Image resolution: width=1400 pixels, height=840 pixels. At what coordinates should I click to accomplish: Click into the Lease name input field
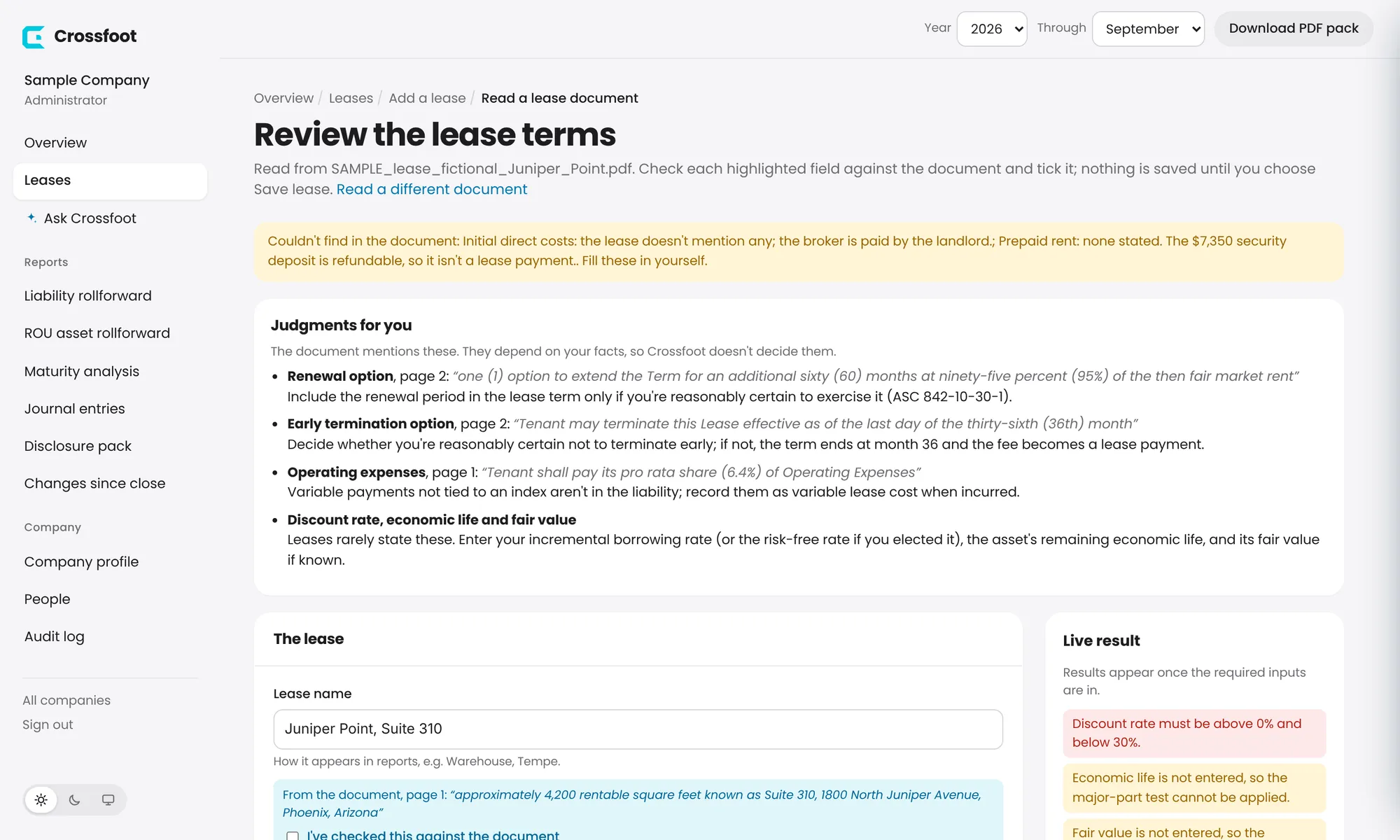point(638,729)
